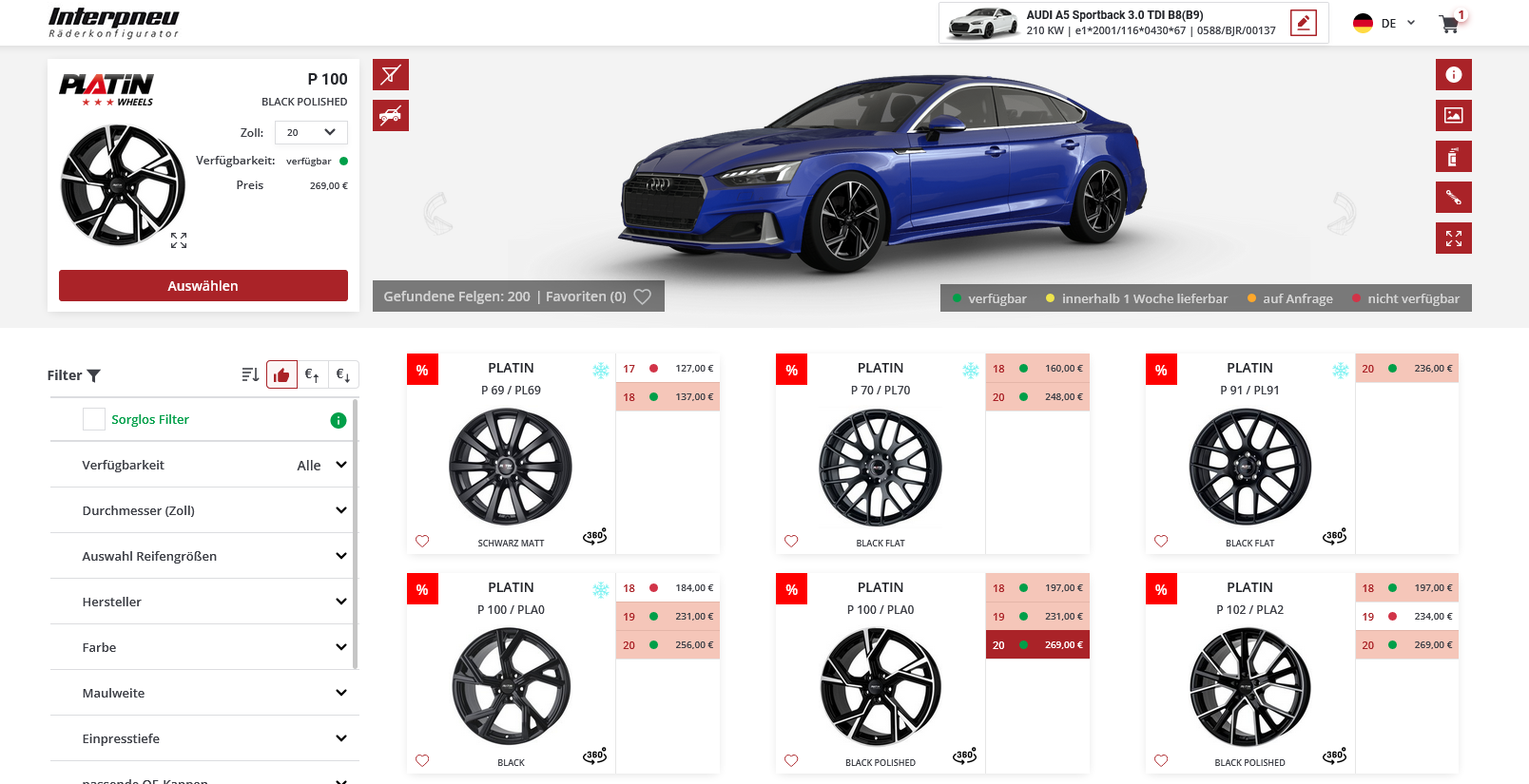Rotate car view with right arrow
The width and height of the screenshot is (1529, 784).
pyautogui.click(x=1342, y=213)
